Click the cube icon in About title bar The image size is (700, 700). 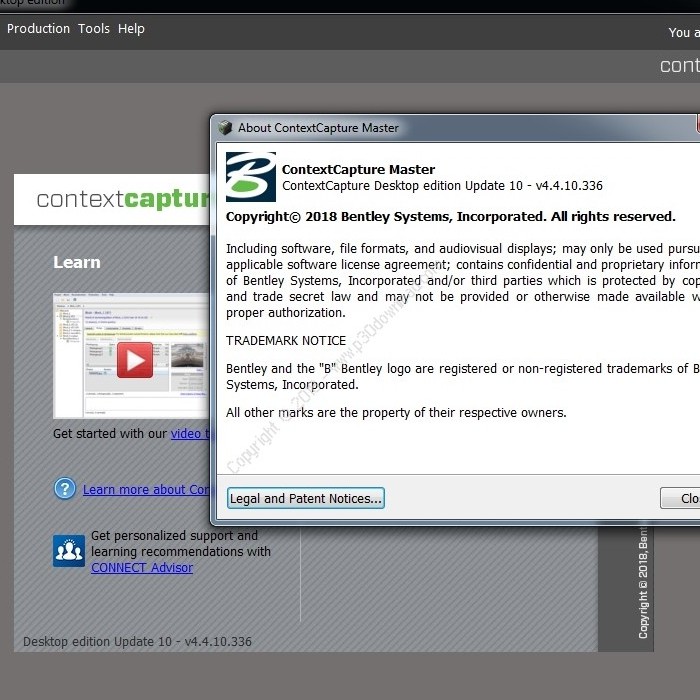(225, 128)
